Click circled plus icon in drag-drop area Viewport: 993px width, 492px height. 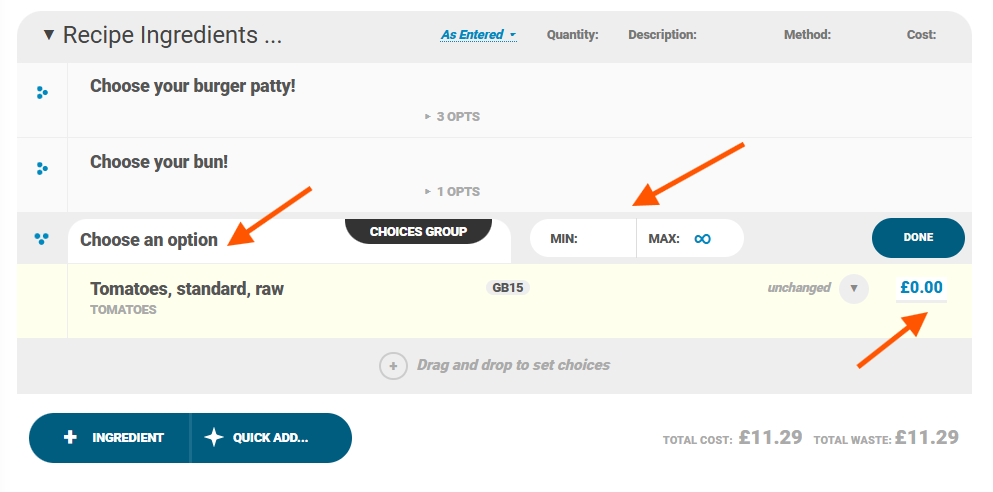[393, 366]
